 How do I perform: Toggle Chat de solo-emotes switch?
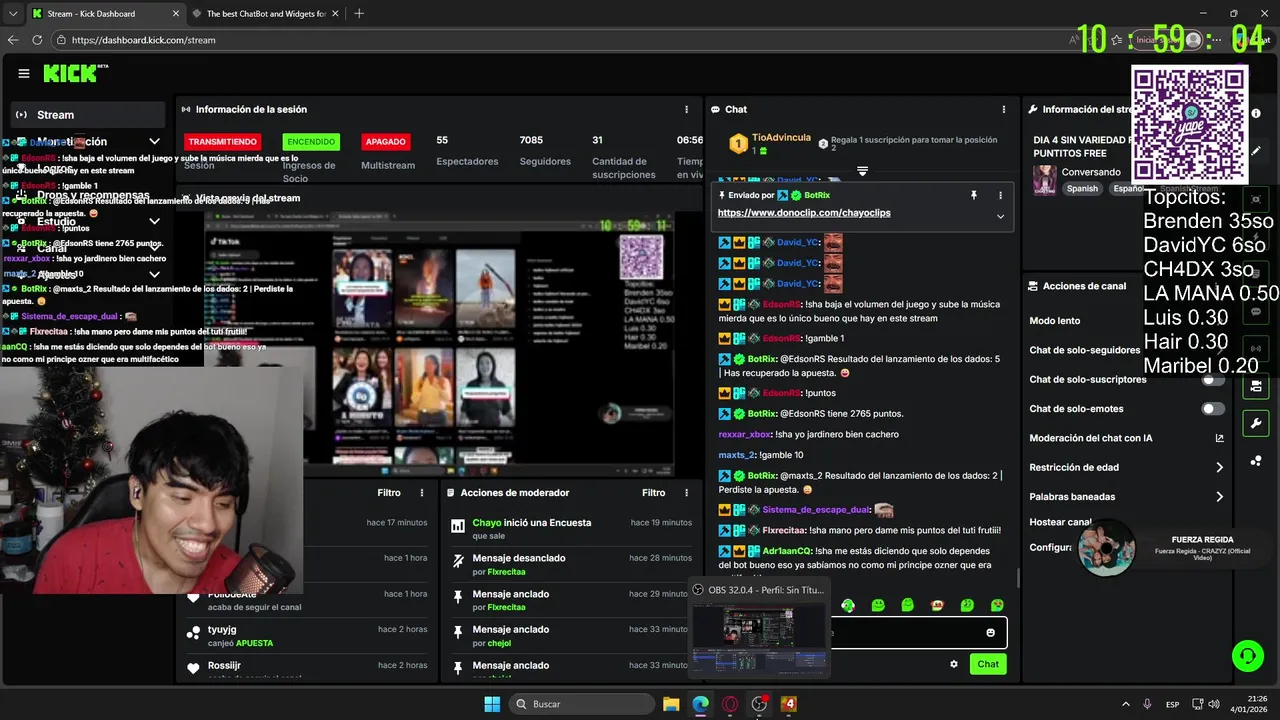(x=1213, y=409)
